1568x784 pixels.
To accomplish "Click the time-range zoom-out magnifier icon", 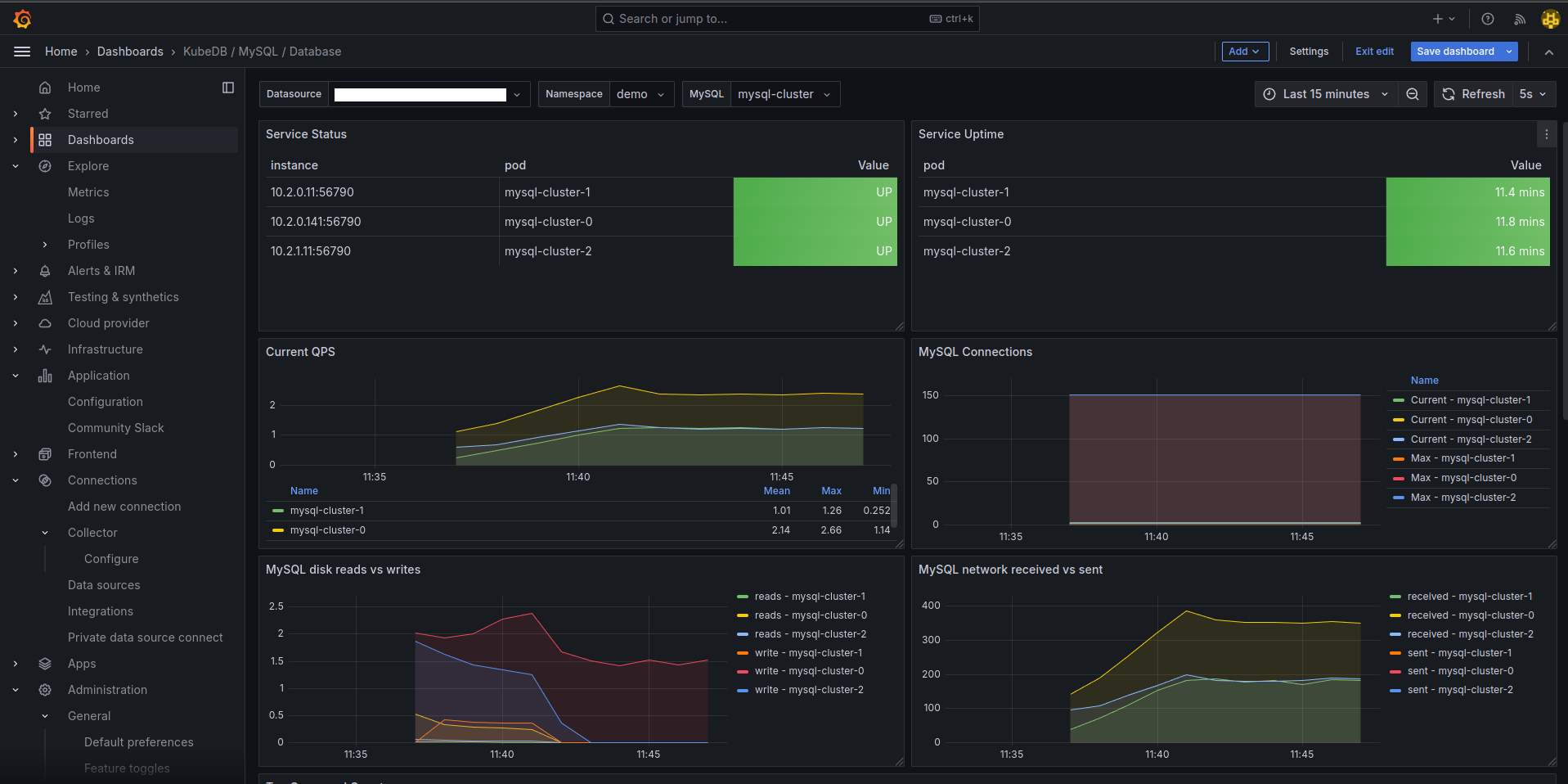I will (1412, 93).
